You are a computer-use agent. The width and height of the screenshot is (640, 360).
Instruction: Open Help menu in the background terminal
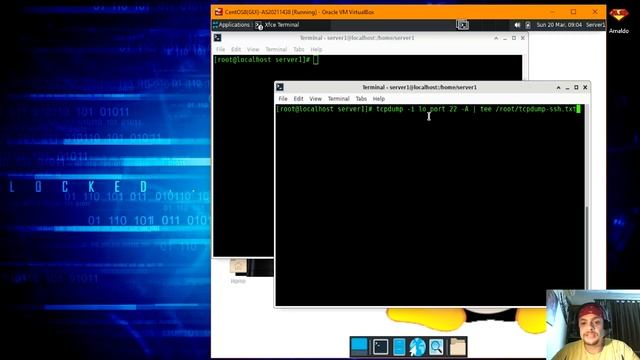point(316,49)
